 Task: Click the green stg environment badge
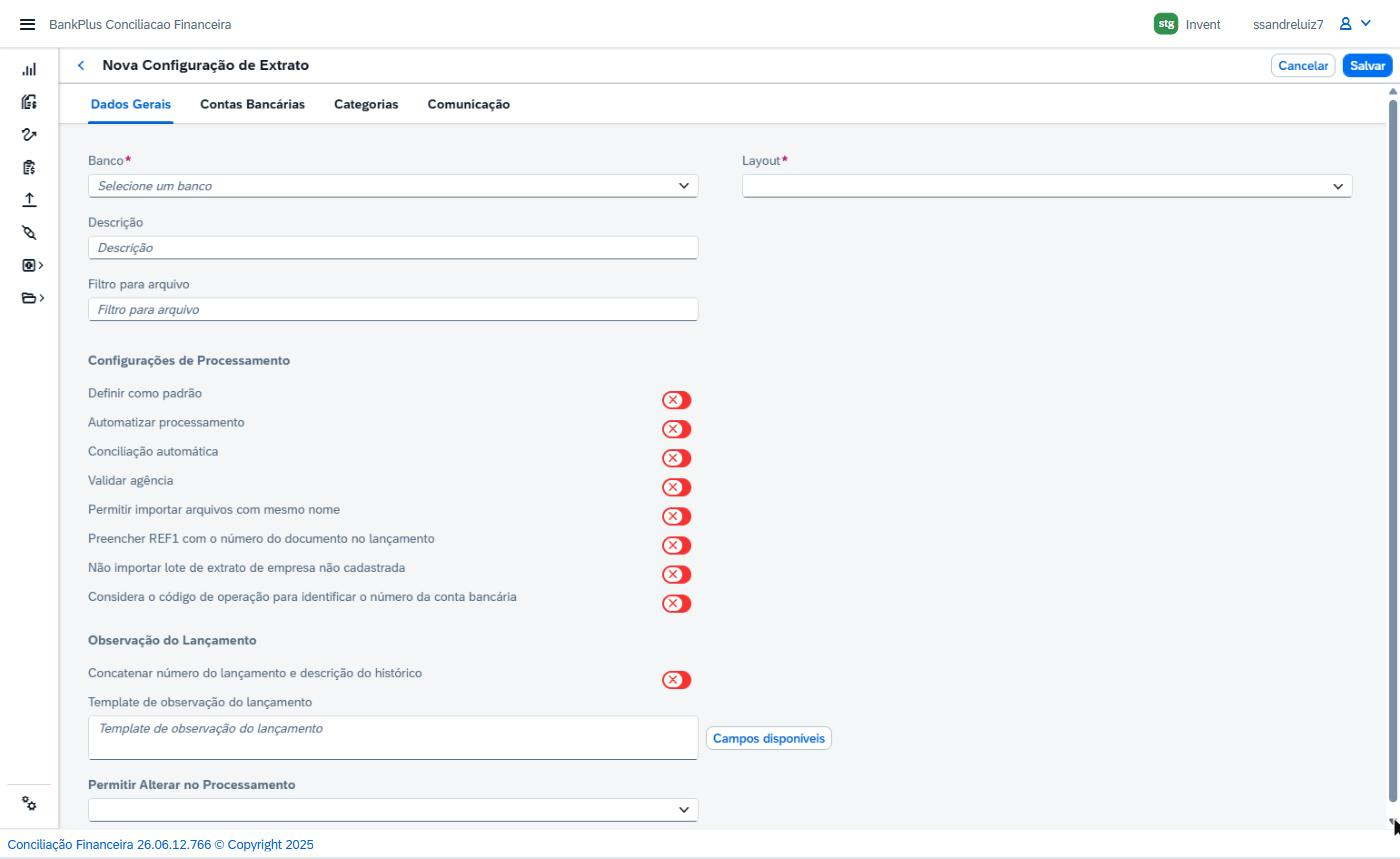tap(1166, 24)
